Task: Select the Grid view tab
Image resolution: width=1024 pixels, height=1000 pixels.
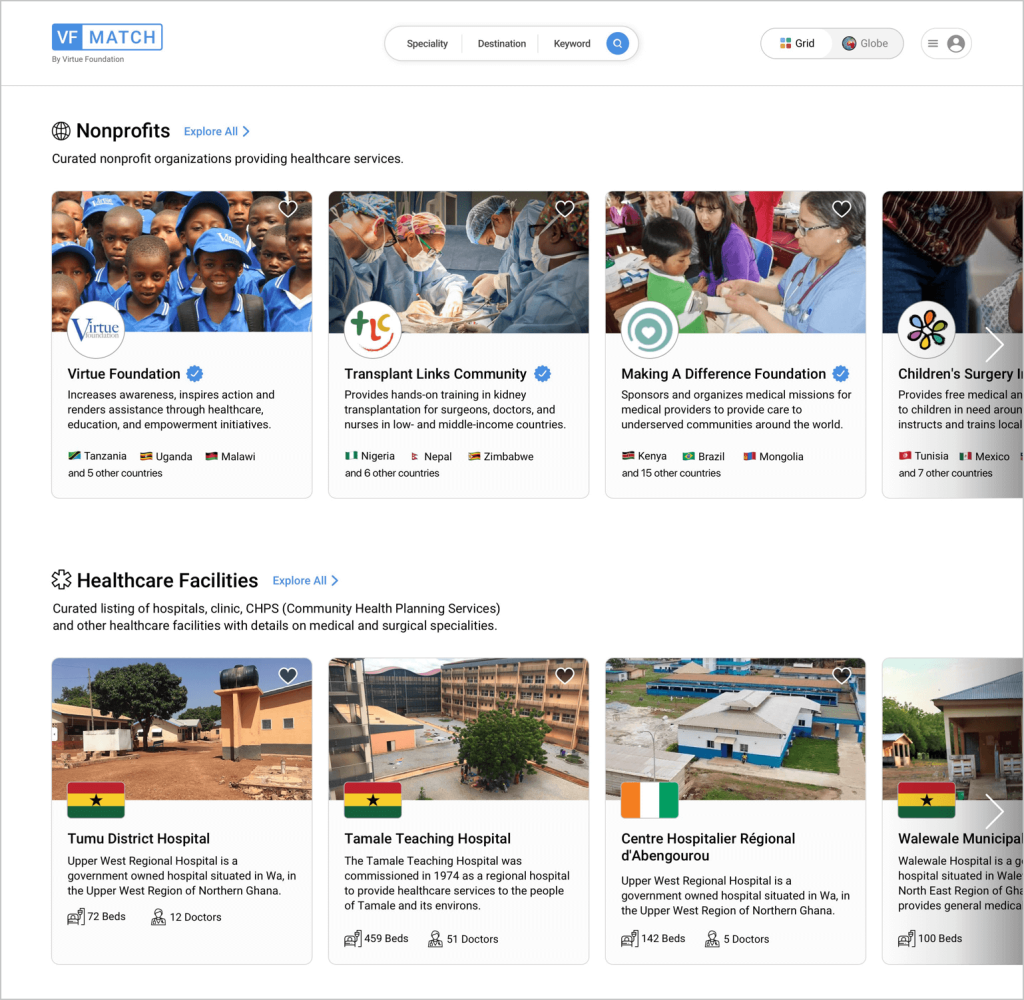Action: 797,44
